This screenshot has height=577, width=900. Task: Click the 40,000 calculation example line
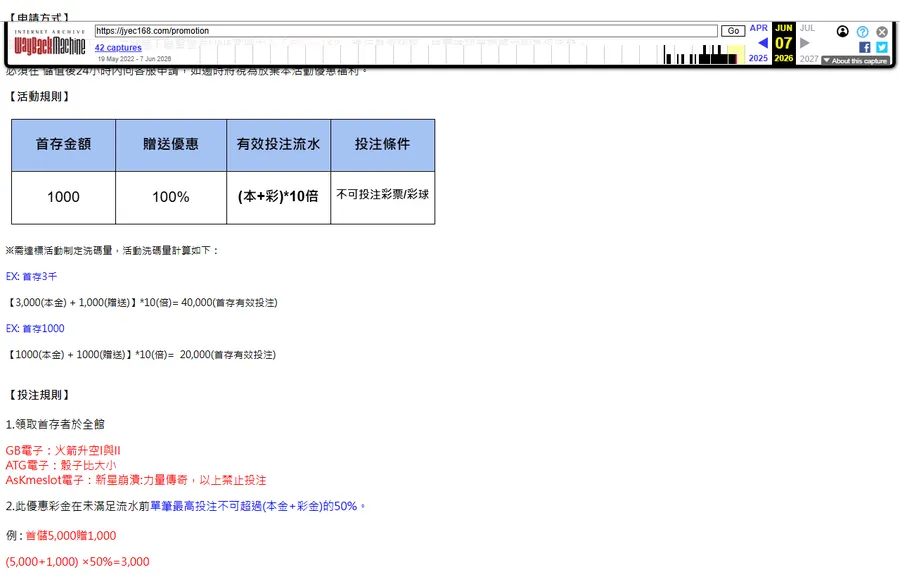point(142,303)
